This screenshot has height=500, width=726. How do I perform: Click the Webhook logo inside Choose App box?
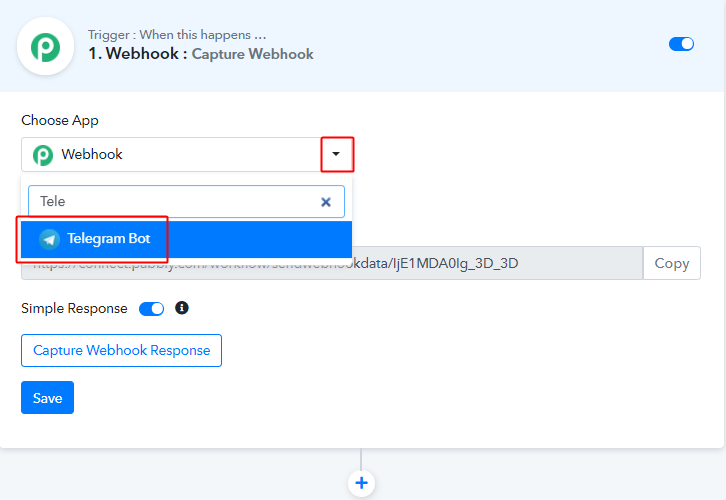pos(43,155)
